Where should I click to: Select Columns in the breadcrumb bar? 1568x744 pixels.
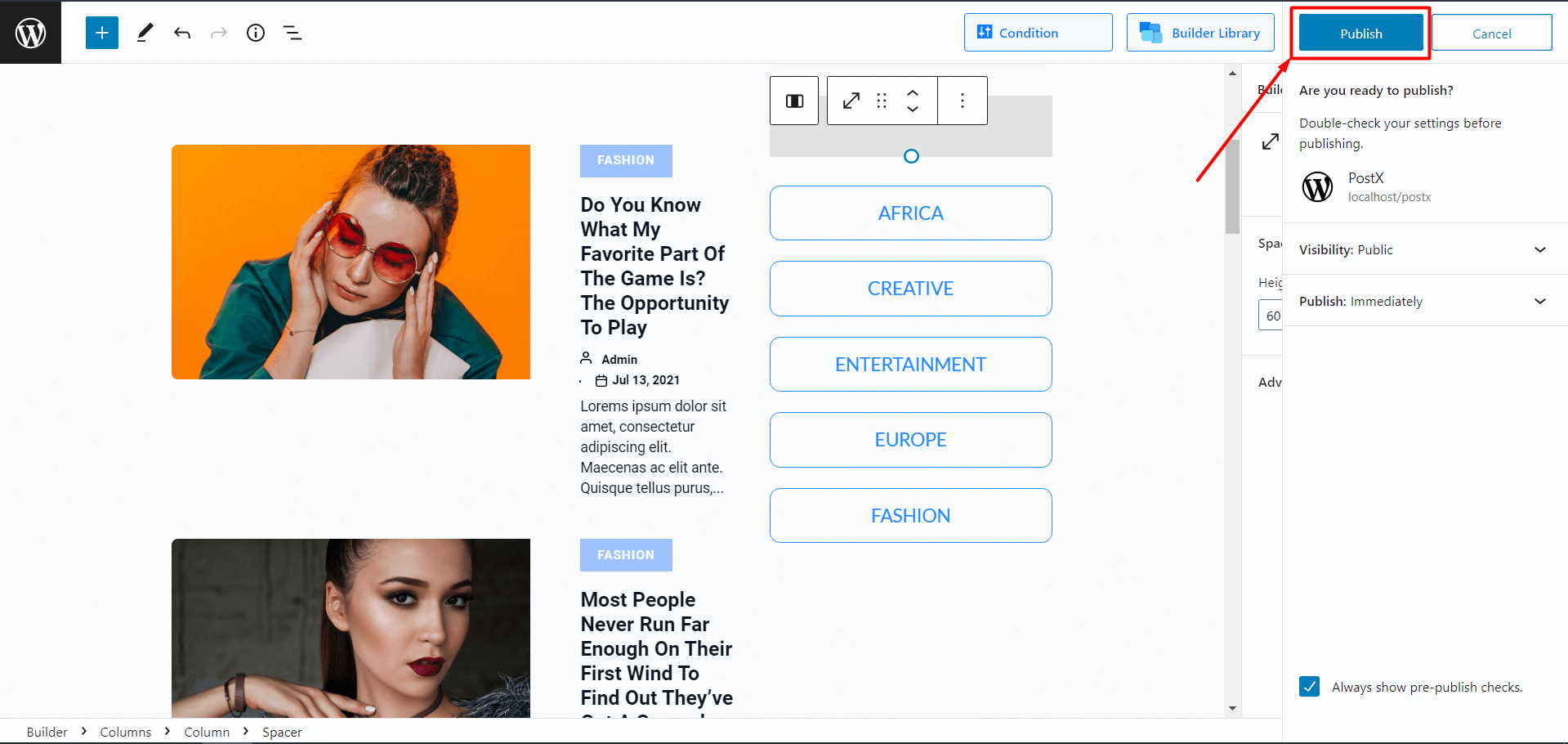pyautogui.click(x=125, y=732)
